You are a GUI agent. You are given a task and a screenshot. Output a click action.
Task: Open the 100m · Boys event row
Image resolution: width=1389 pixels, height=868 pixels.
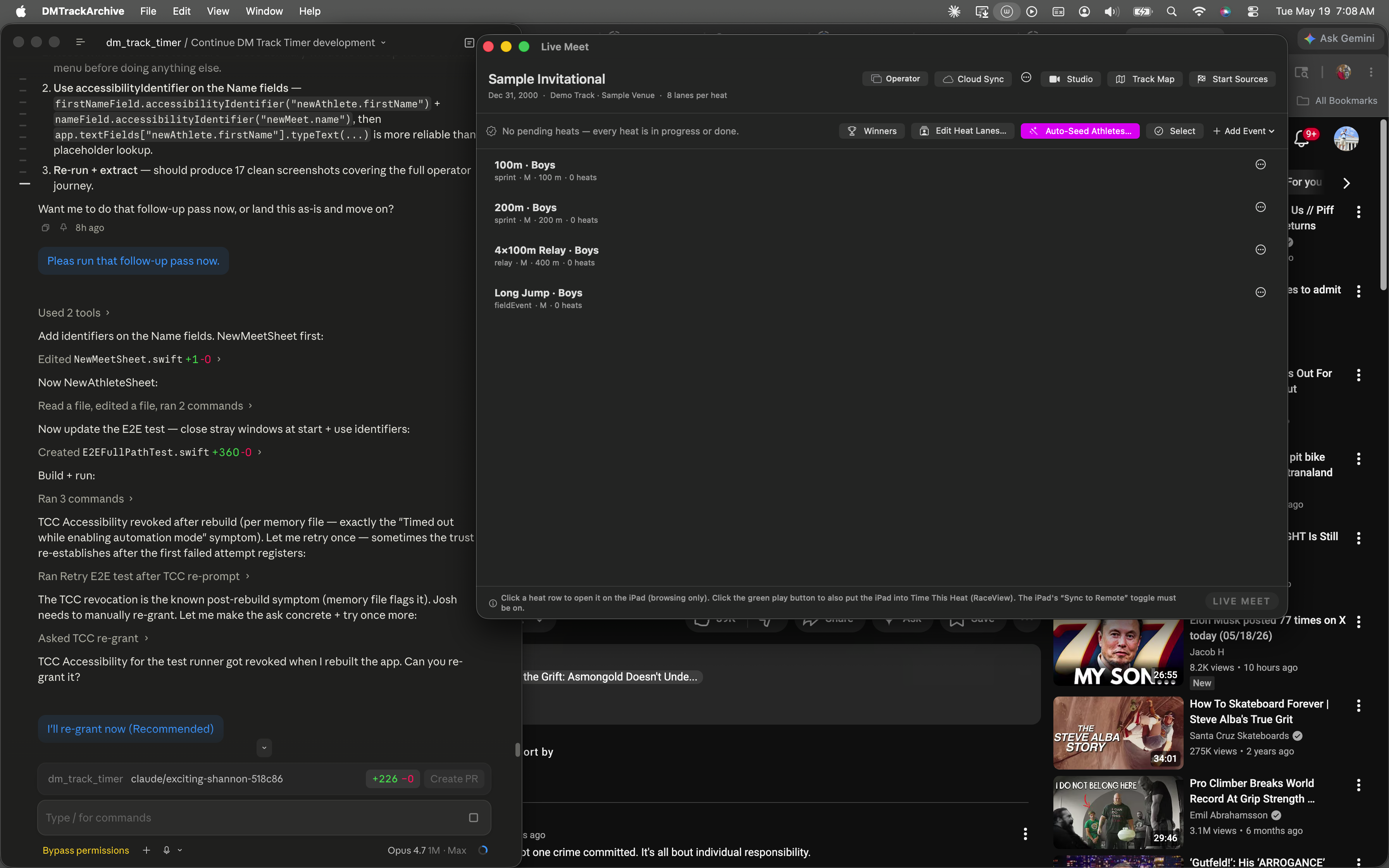coord(882,170)
